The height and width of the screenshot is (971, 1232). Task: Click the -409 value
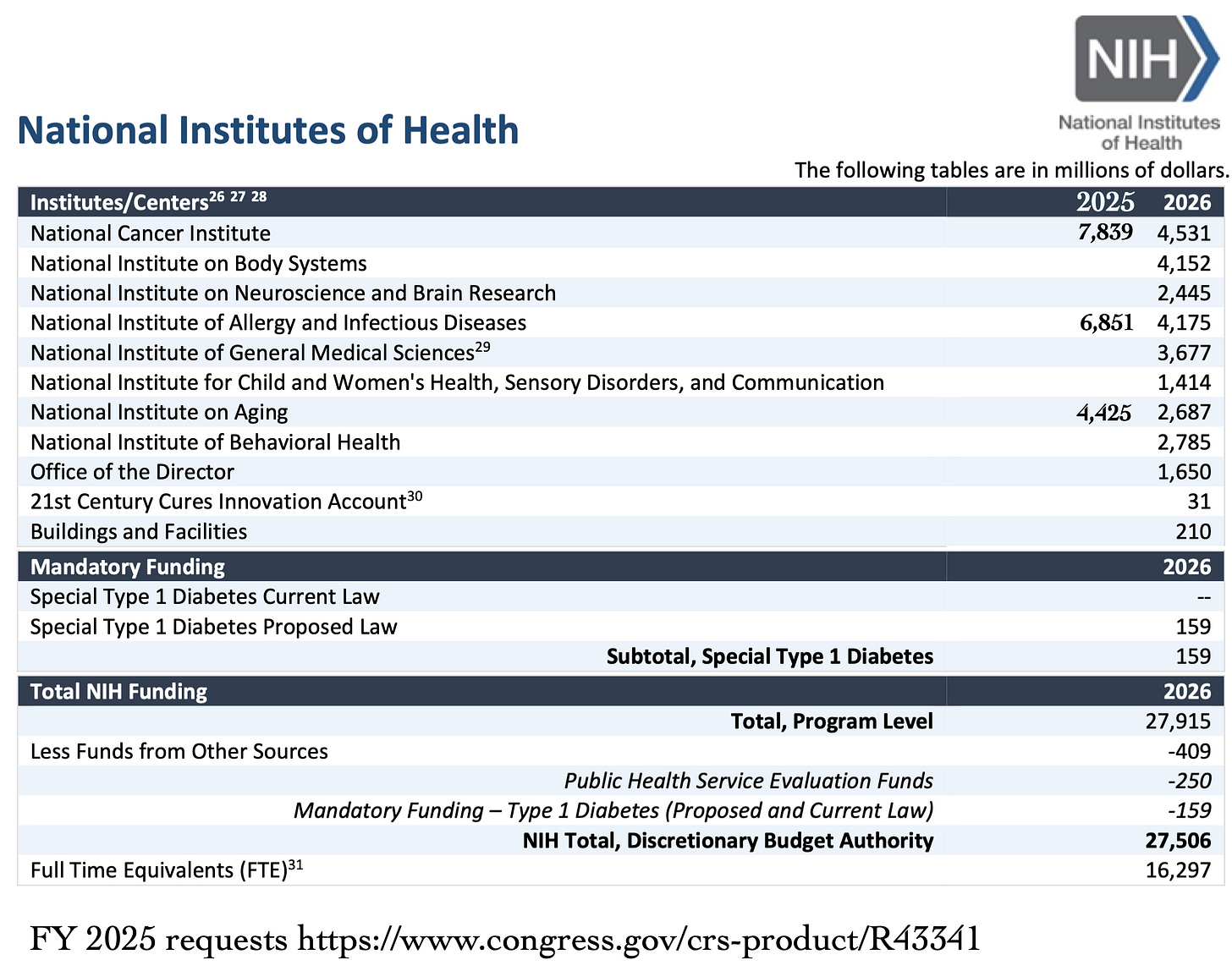point(1189,751)
